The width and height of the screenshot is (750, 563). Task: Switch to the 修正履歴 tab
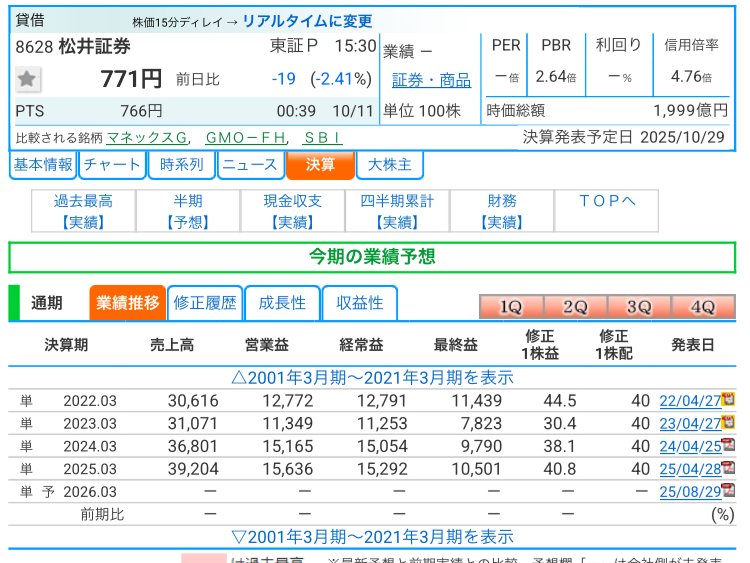pyautogui.click(x=205, y=303)
